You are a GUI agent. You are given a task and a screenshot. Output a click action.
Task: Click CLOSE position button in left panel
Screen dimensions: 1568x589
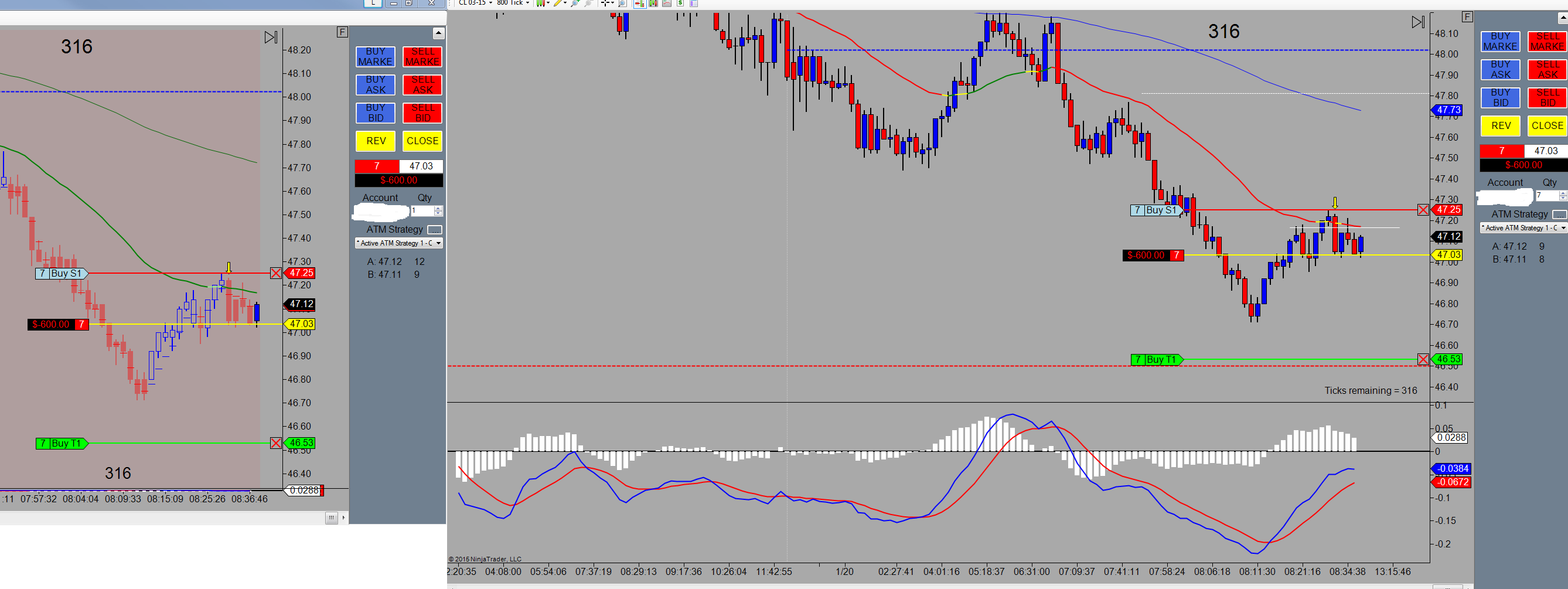[422, 141]
